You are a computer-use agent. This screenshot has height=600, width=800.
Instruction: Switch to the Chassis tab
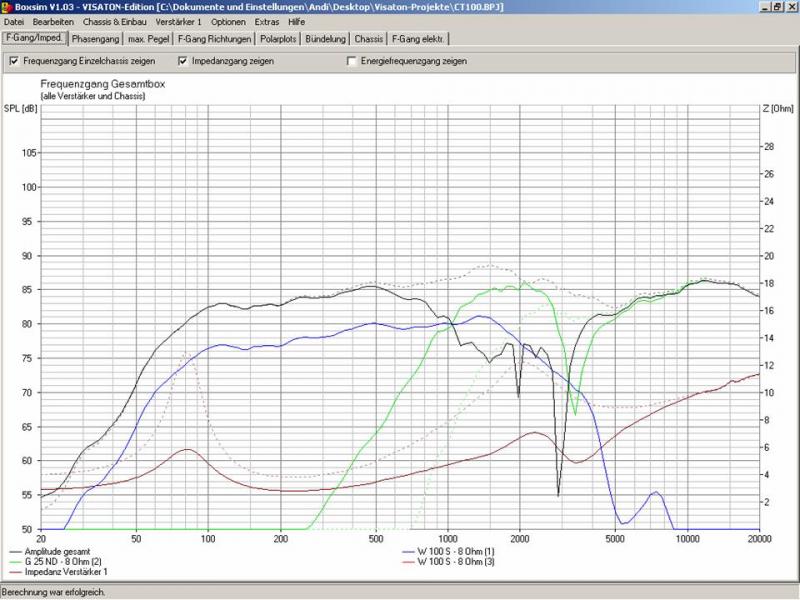coord(369,39)
